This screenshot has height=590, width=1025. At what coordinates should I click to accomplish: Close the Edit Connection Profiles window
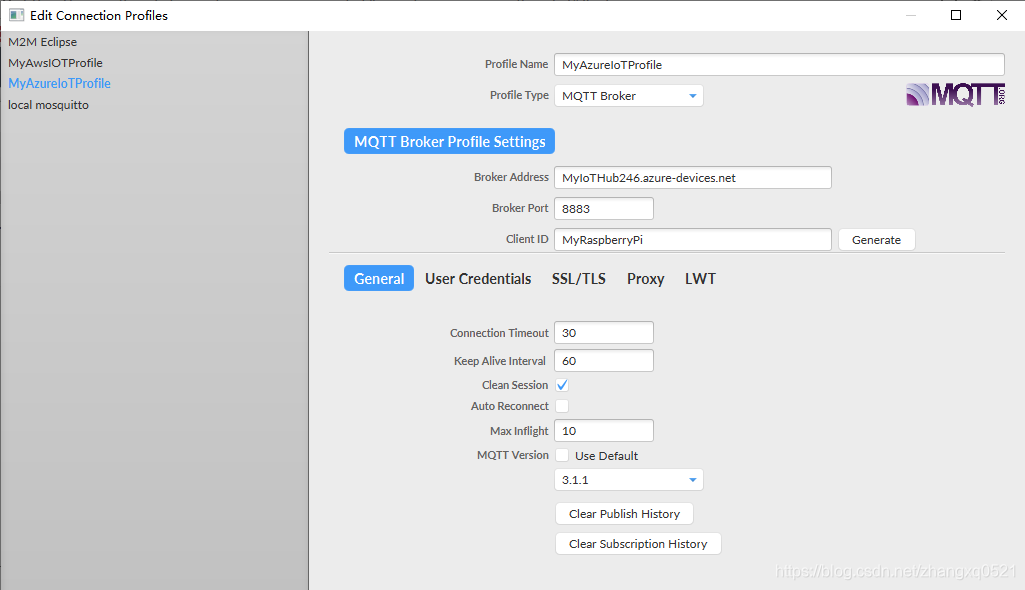tap(1001, 15)
